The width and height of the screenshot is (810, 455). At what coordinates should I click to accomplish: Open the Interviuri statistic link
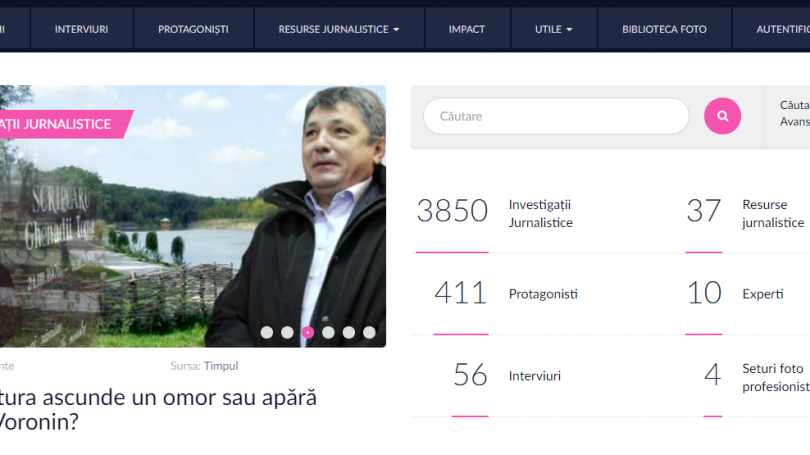(535, 376)
